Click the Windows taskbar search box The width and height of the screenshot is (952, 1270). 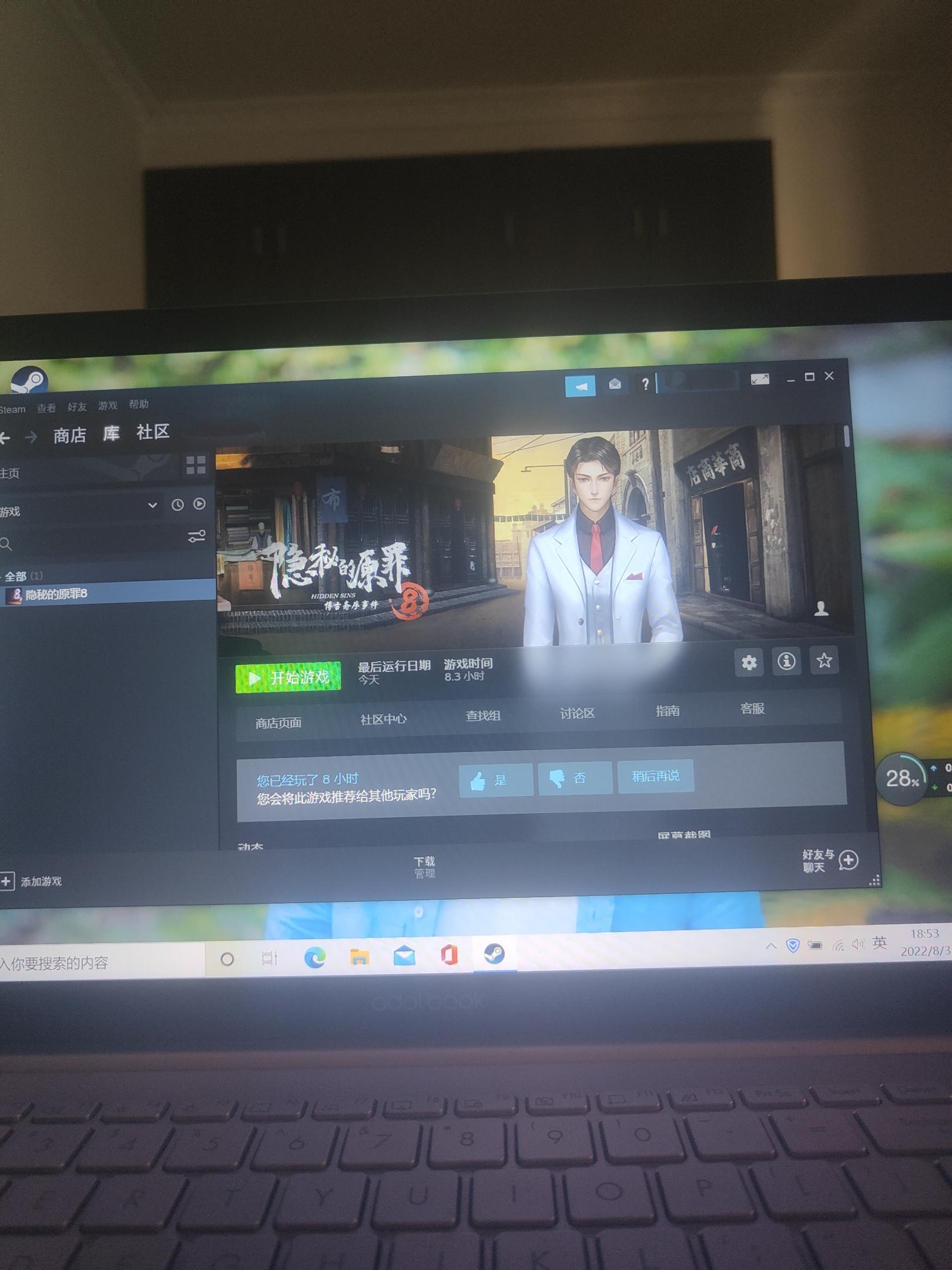click(x=101, y=962)
